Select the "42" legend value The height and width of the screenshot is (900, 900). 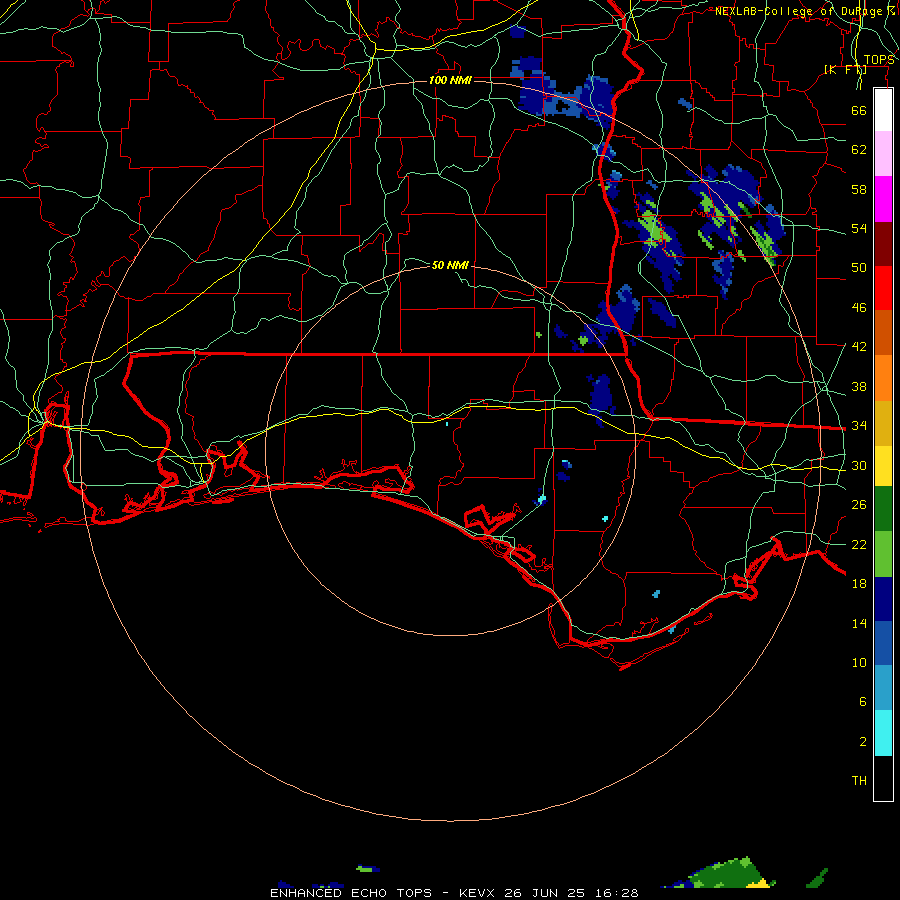pyautogui.click(x=859, y=347)
